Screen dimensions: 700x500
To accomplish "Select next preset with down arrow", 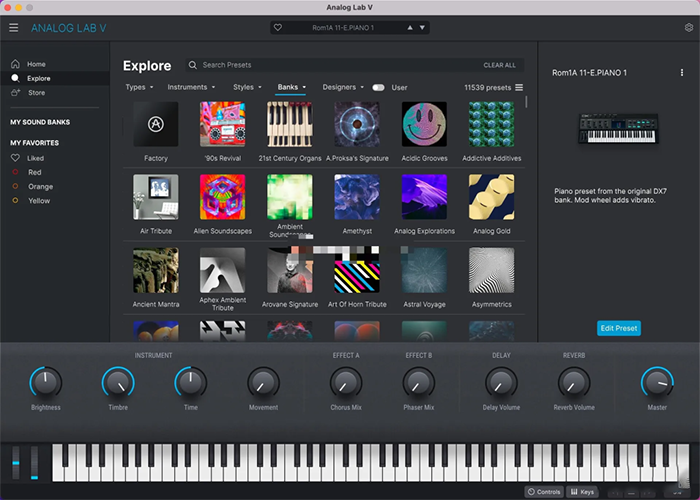I will 422,28.
